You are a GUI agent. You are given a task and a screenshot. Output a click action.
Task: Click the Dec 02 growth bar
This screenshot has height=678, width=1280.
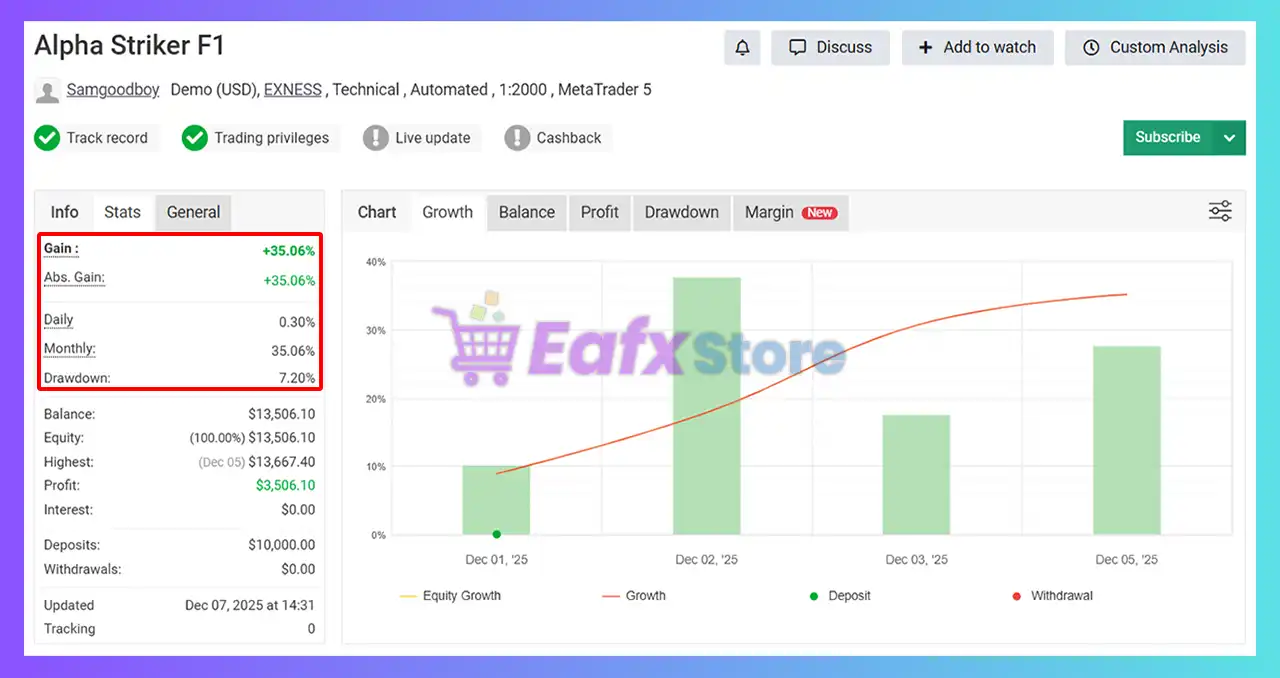[706, 405]
